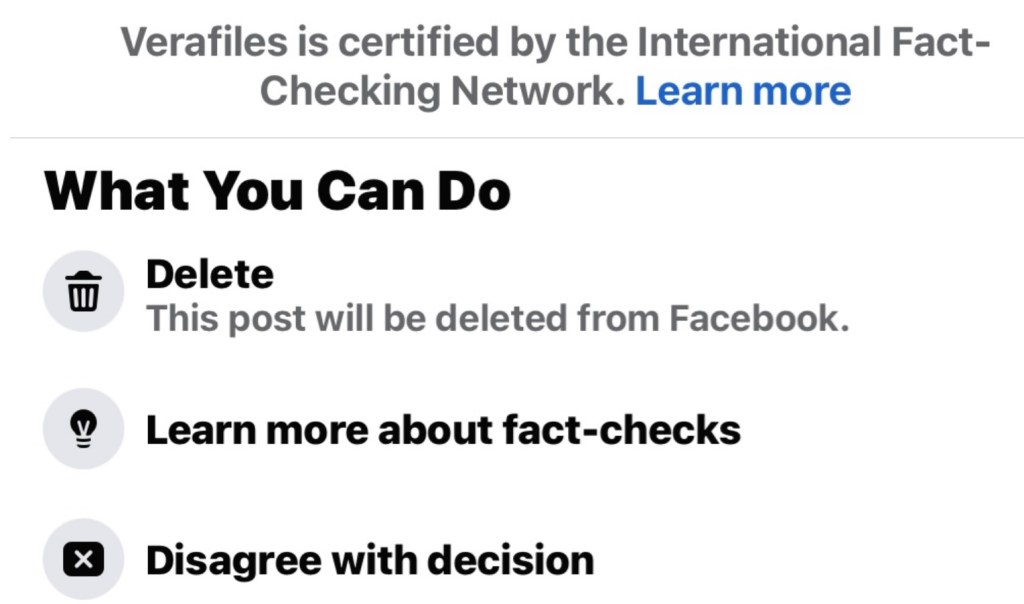Click the divider line under the certification notice
Screen dimensions: 1024x604
click(512, 138)
